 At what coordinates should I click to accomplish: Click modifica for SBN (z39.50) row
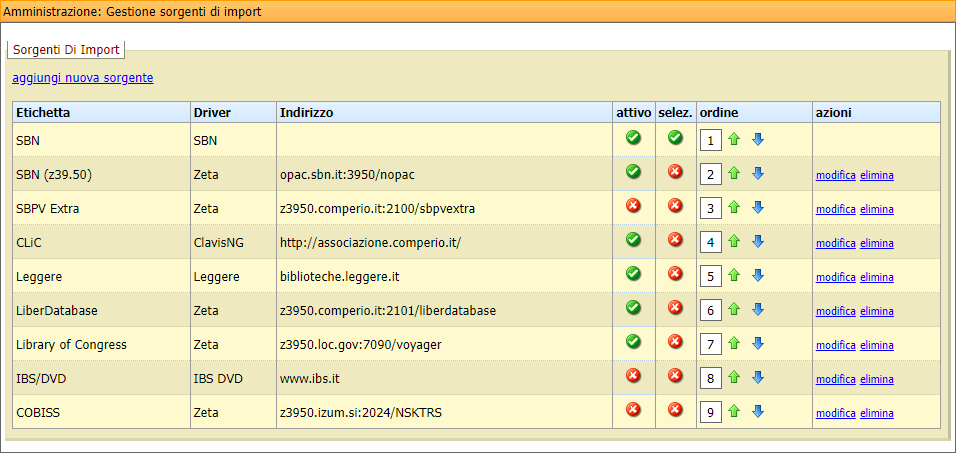(x=835, y=175)
